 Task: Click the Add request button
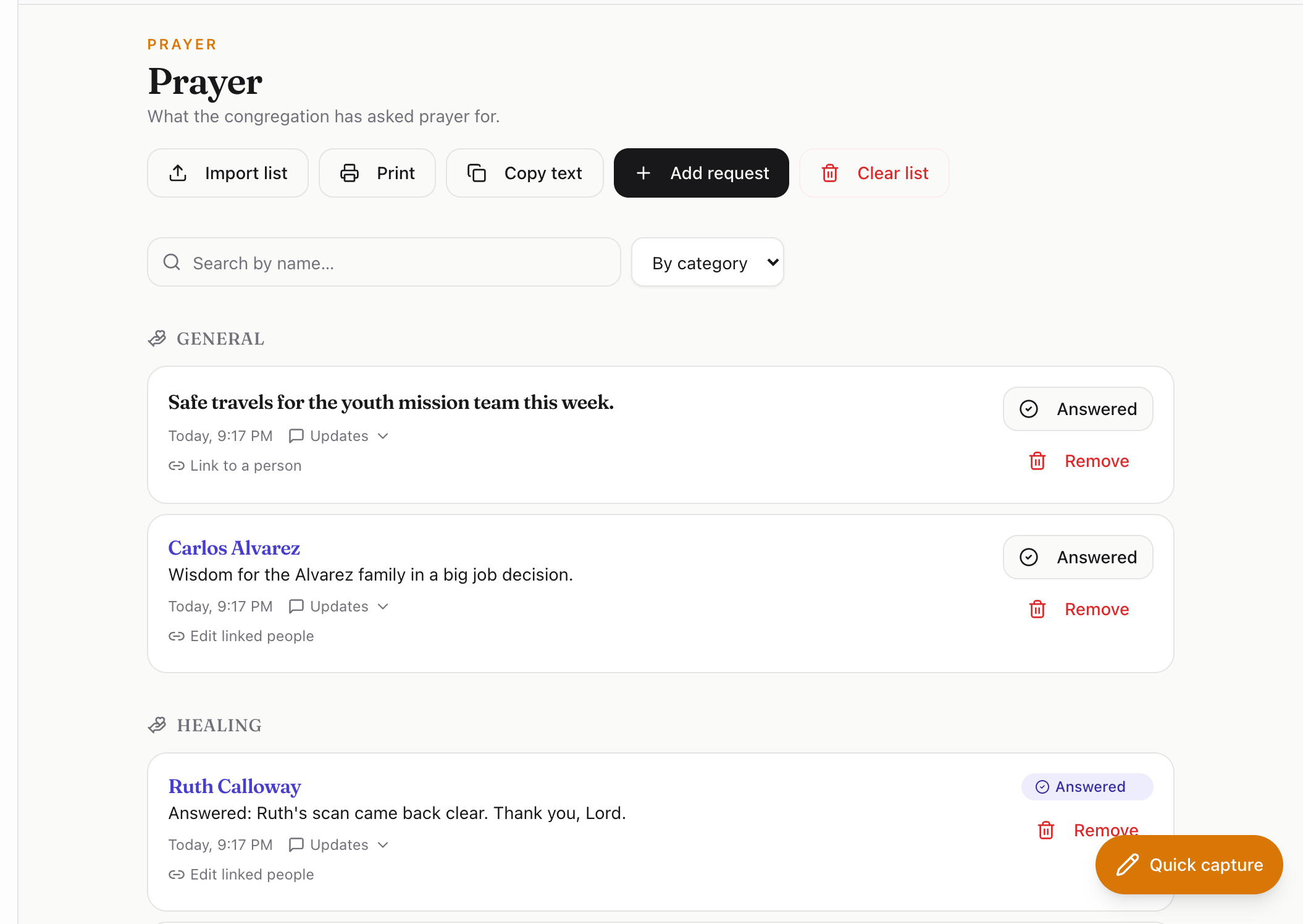click(702, 173)
